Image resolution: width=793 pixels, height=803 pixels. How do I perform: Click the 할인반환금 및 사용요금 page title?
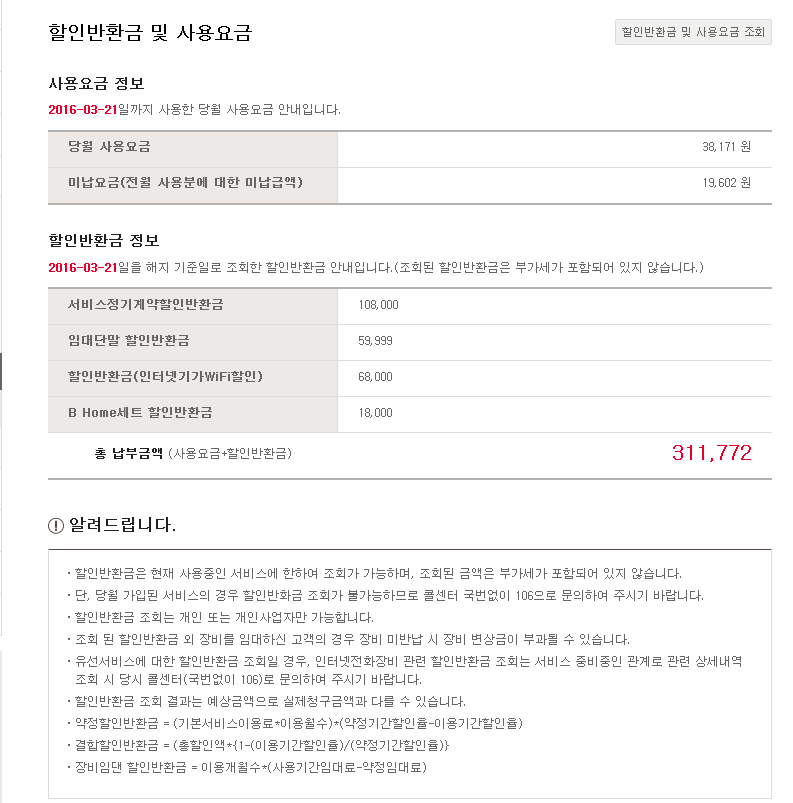click(150, 33)
